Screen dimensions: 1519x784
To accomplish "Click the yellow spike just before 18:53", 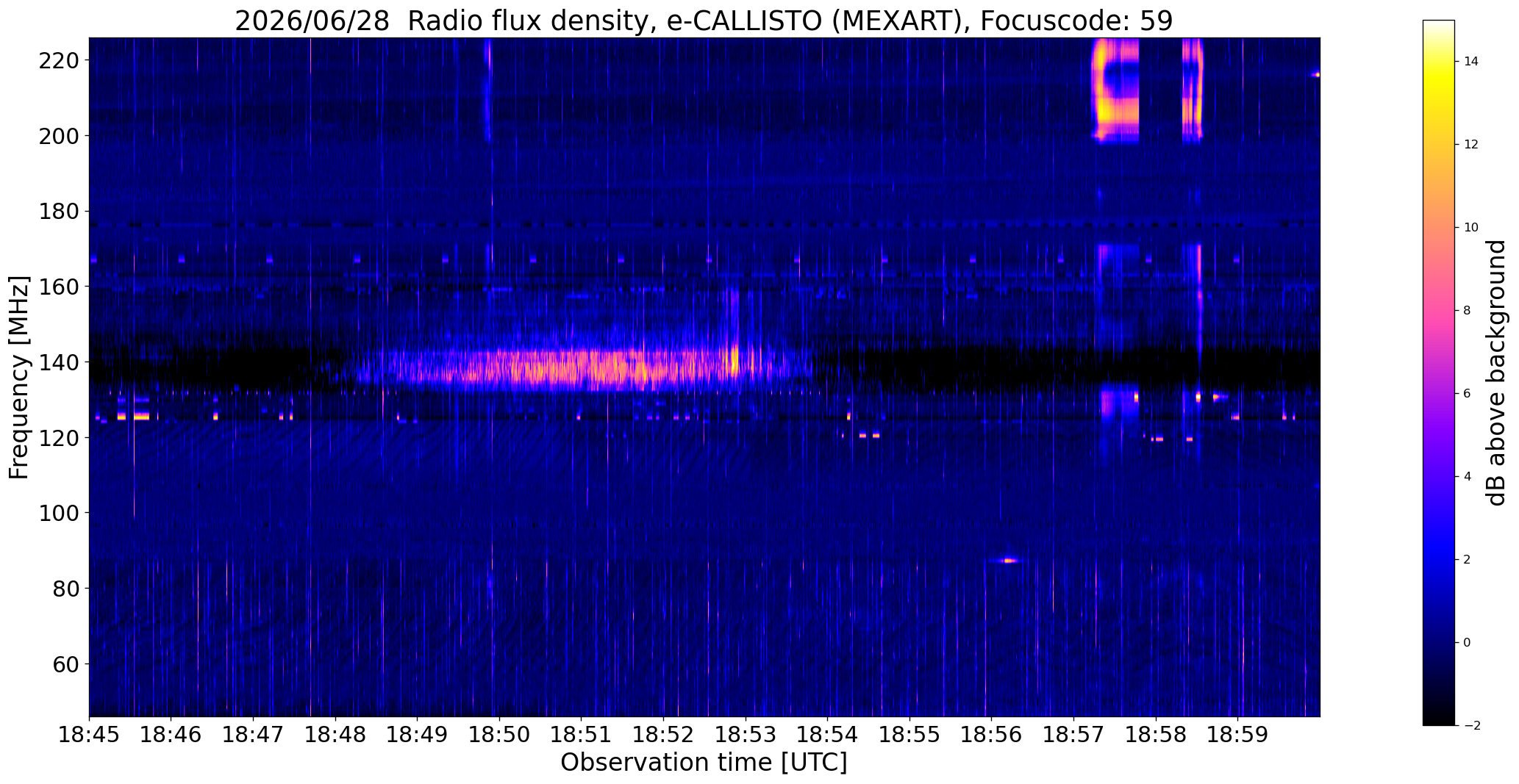I will [734, 360].
